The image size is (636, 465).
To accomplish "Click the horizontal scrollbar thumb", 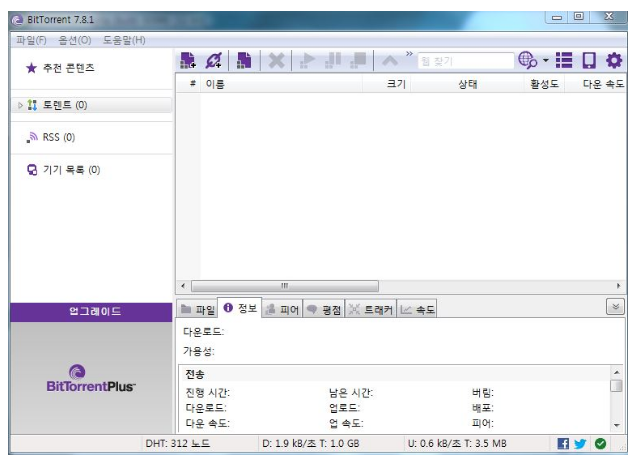I will click(x=285, y=286).
